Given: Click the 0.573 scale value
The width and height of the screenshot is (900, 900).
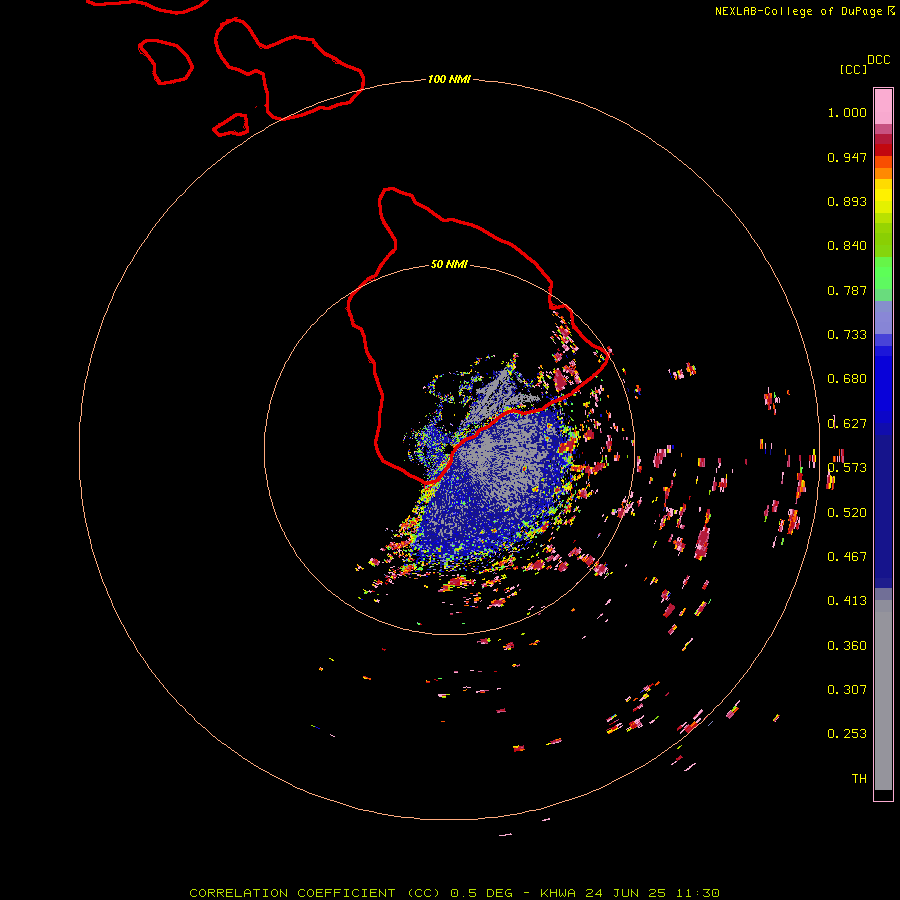Looking at the screenshot, I should [847, 468].
